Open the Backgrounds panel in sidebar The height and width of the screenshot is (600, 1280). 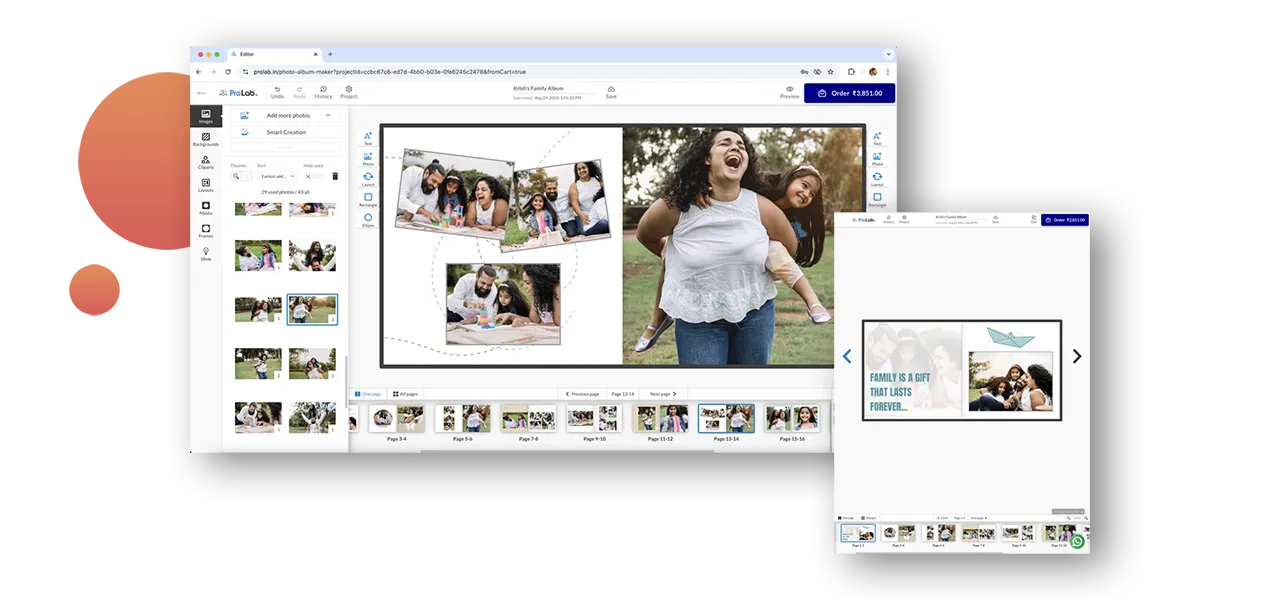point(205,139)
